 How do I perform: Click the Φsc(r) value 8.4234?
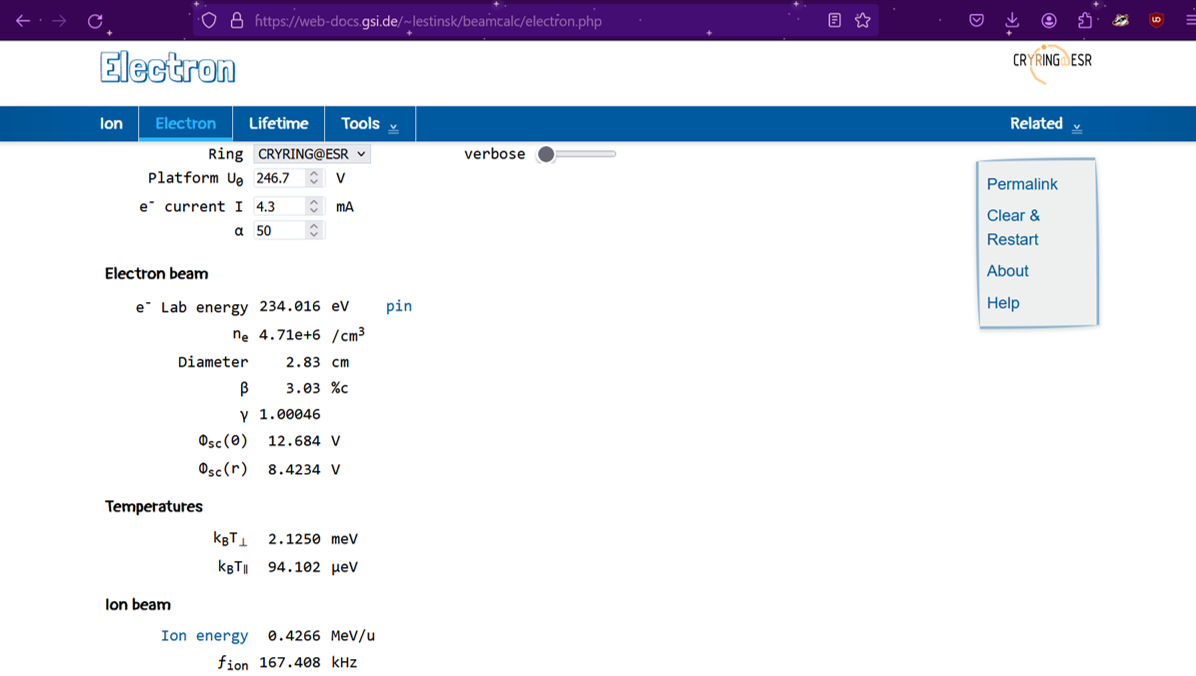(294, 469)
